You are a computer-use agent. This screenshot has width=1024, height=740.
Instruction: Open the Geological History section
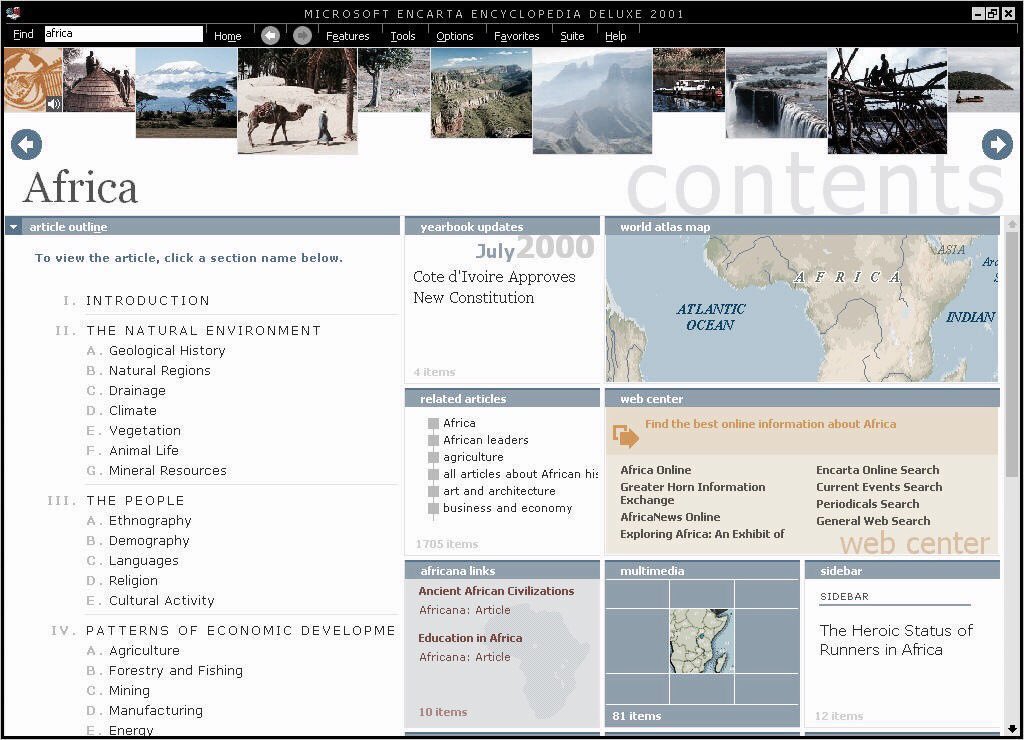[167, 351]
